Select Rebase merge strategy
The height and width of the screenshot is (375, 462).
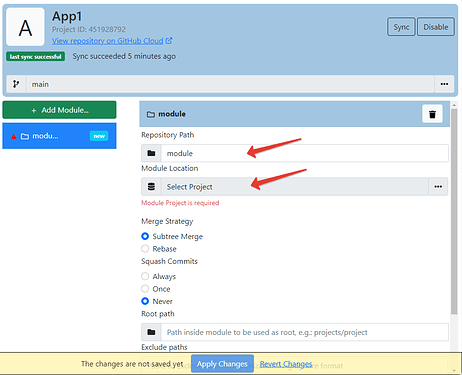pyautogui.click(x=145, y=249)
